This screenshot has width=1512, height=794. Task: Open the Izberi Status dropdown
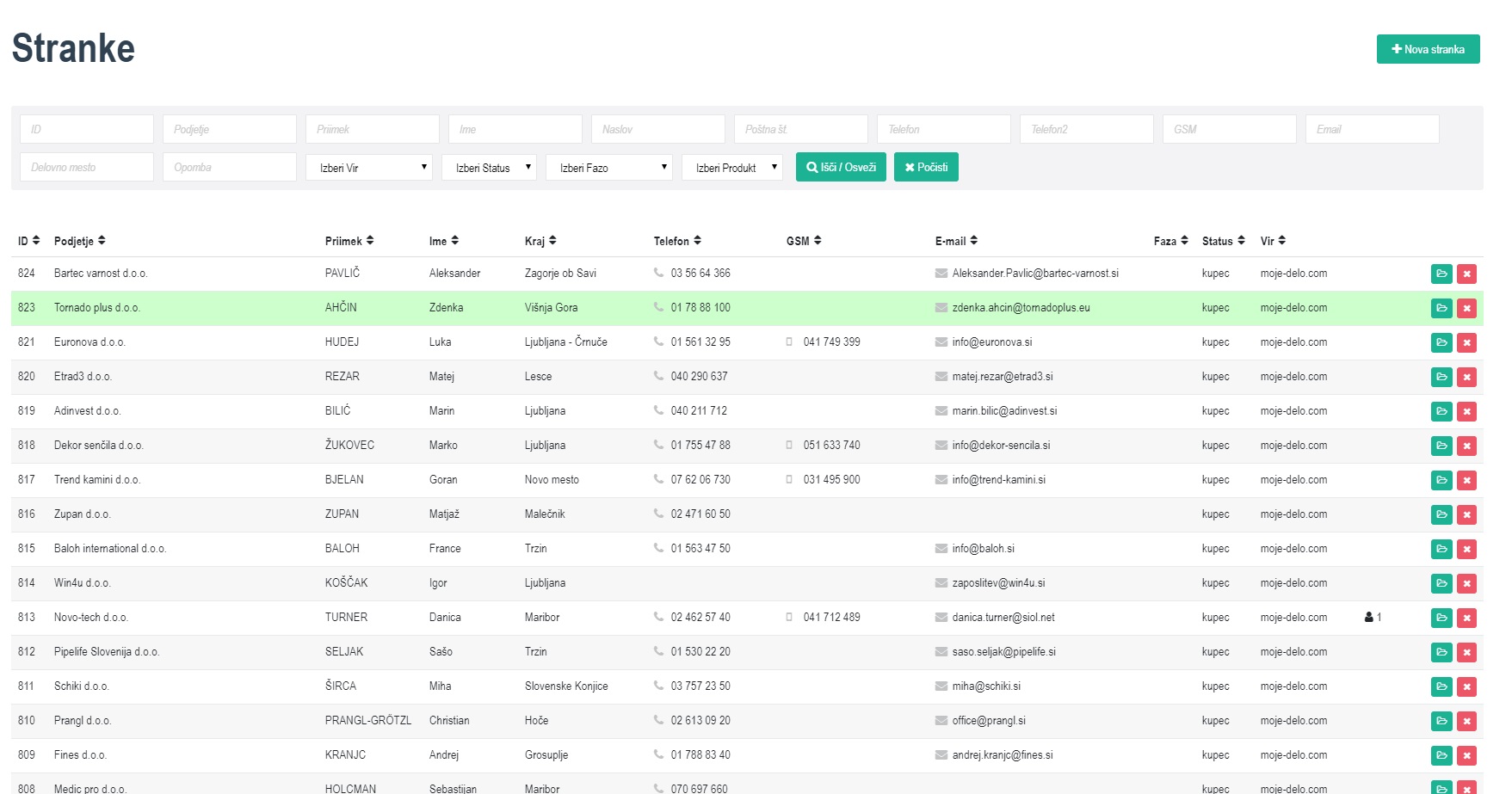pos(490,167)
